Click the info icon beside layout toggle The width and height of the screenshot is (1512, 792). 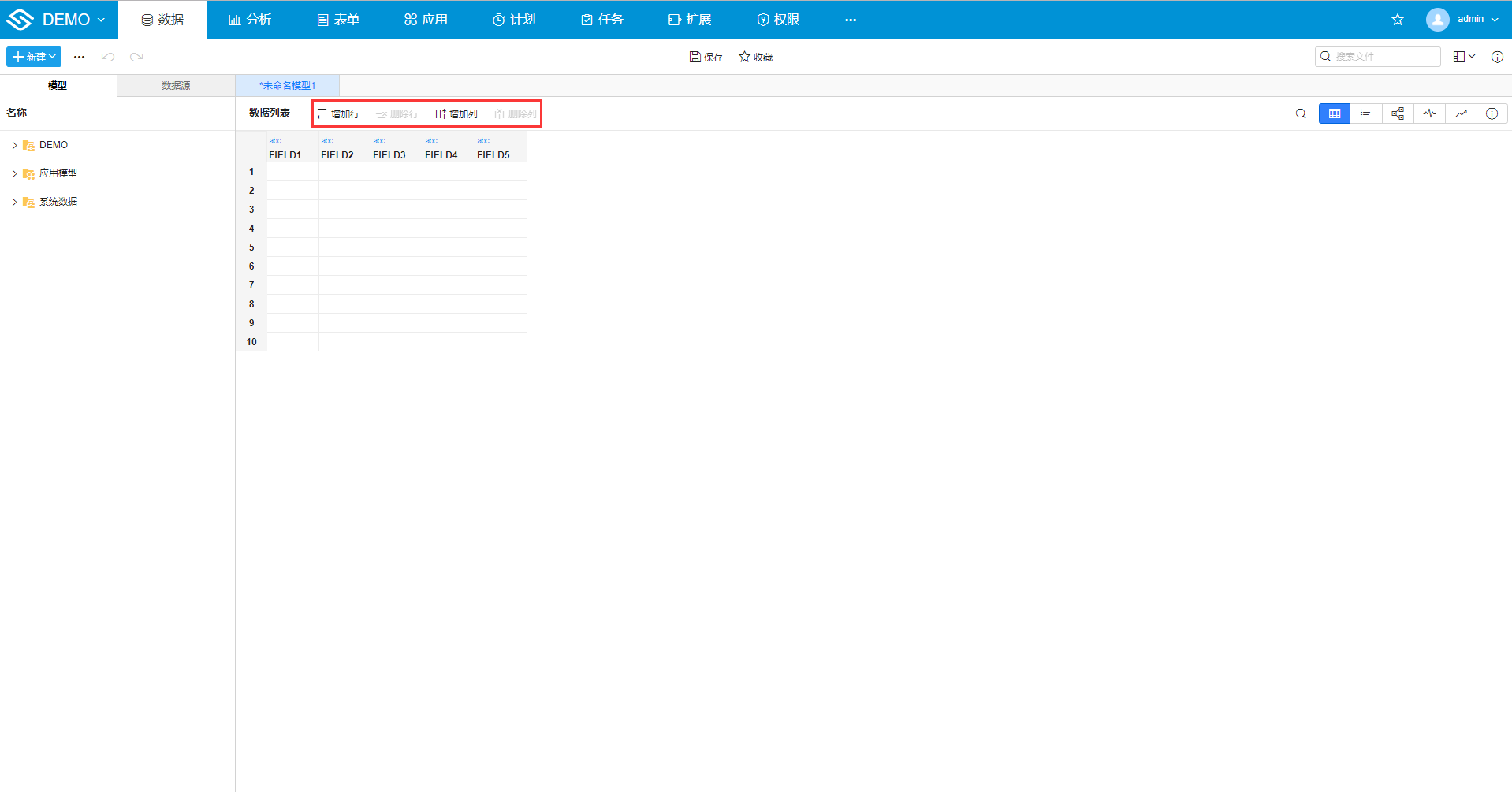click(1497, 57)
